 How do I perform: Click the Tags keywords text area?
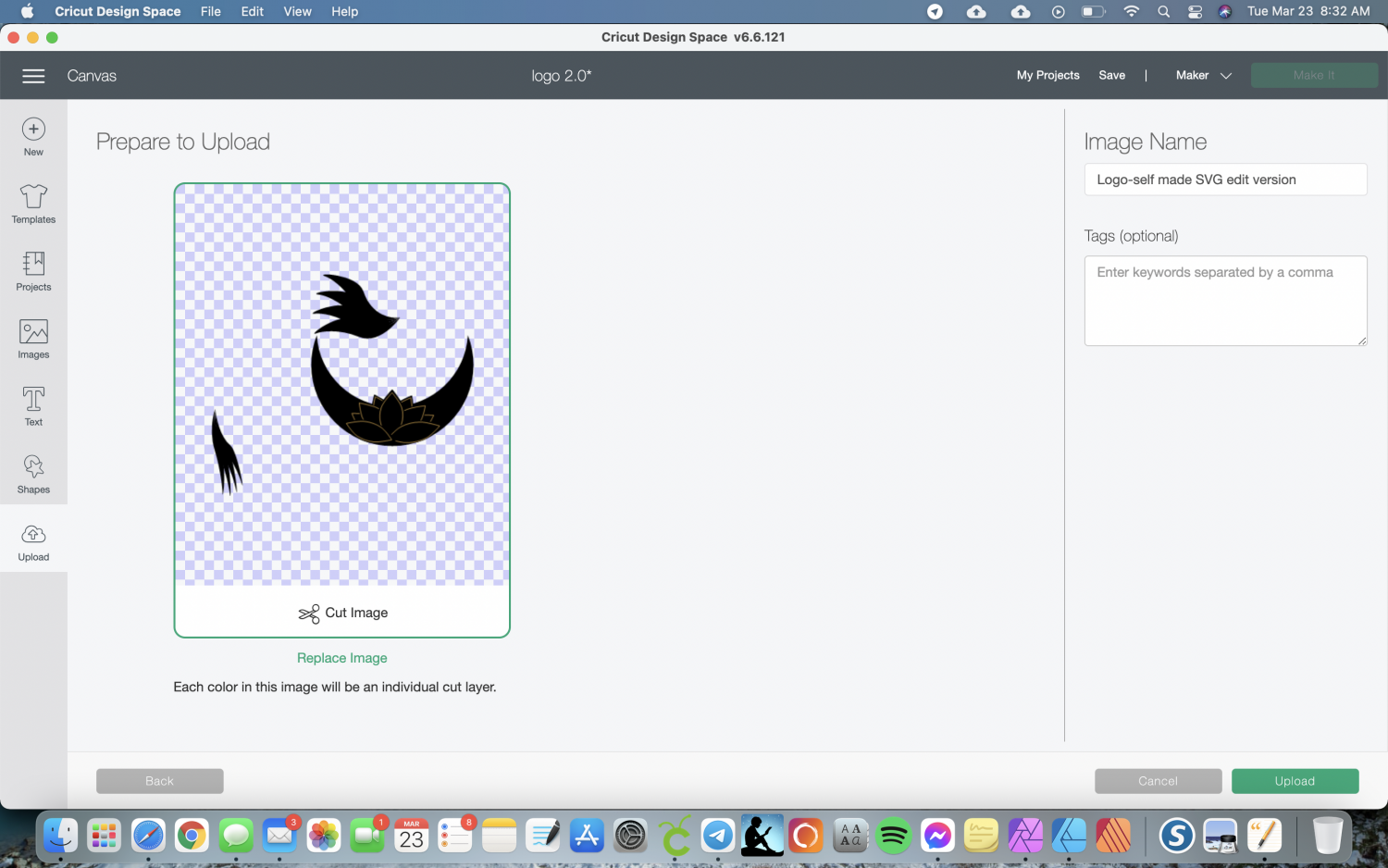[x=1225, y=301]
